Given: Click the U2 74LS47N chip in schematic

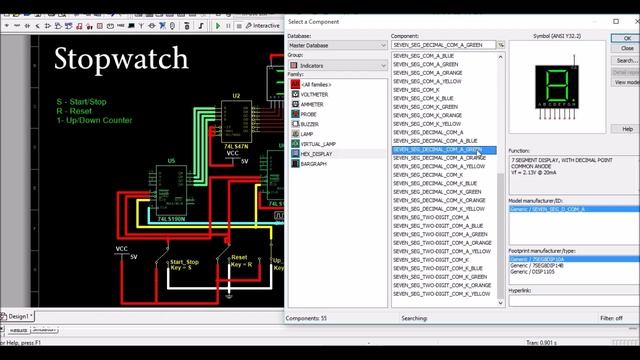Looking at the screenshot, I should 236,121.
